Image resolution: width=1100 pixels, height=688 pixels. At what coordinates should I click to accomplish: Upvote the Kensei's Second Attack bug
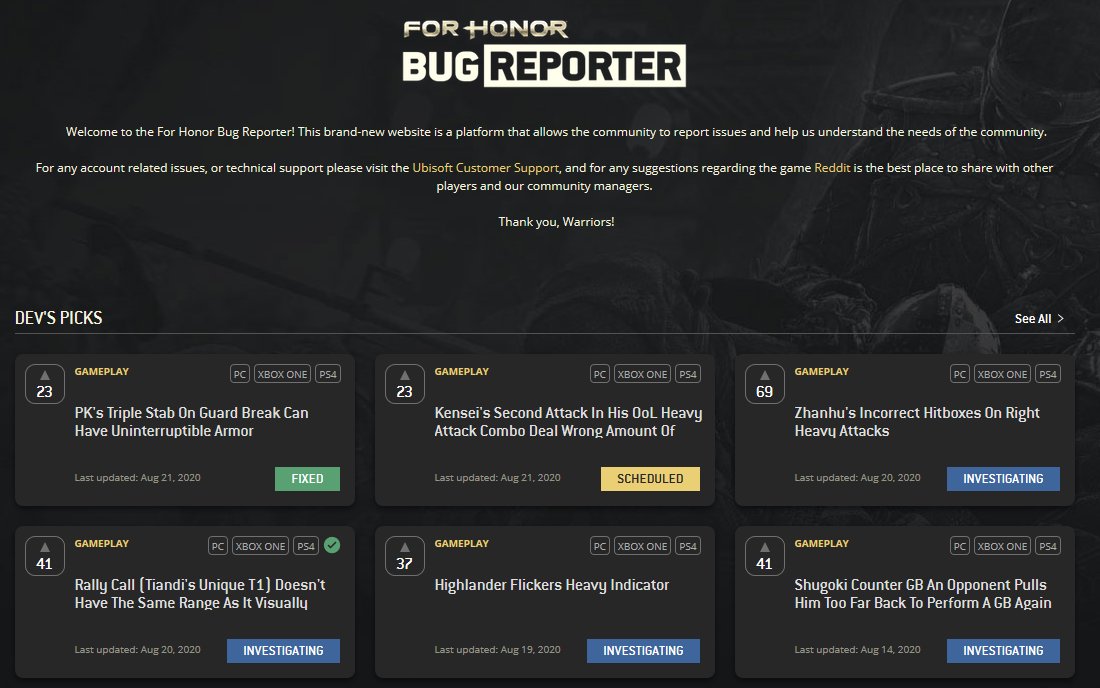(404, 384)
